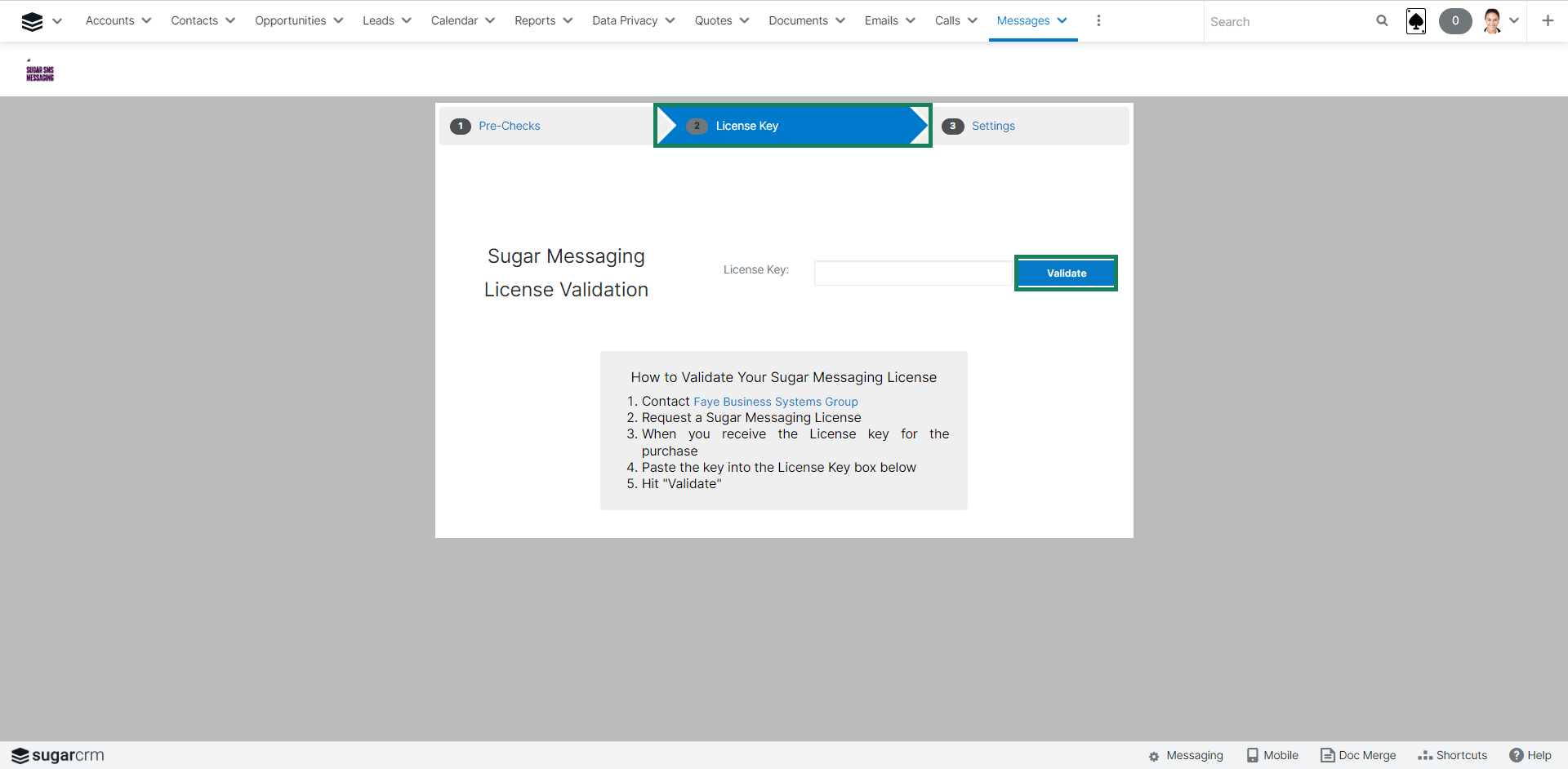This screenshot has height=769, width=1568.
Task: Click the Sugar cube logo icon
Action: tap(32, 21)
